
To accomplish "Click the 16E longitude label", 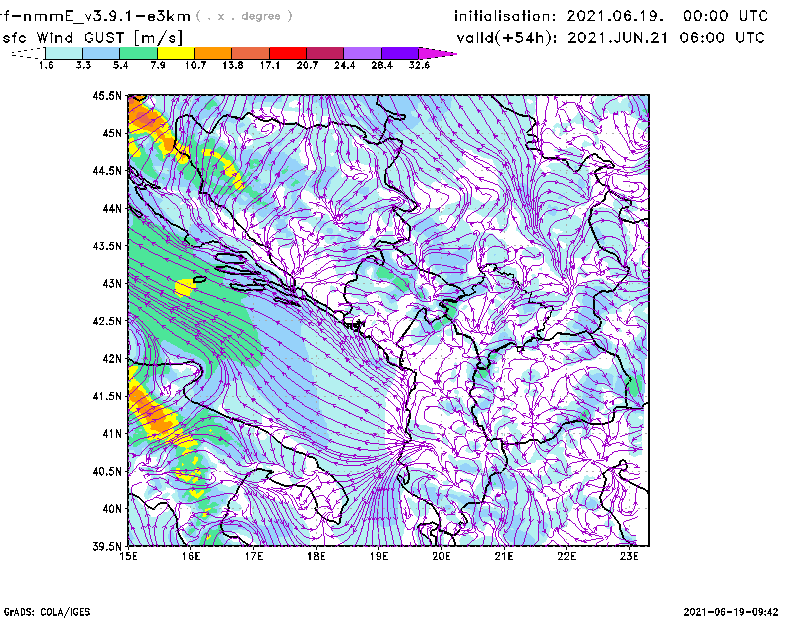I will tap(191, 556).
